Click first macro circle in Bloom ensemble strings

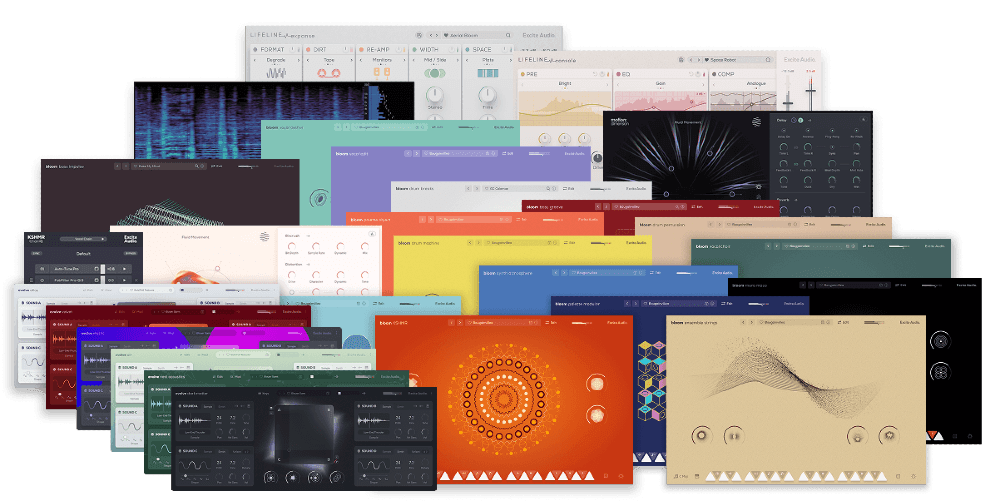pos(702,437)
